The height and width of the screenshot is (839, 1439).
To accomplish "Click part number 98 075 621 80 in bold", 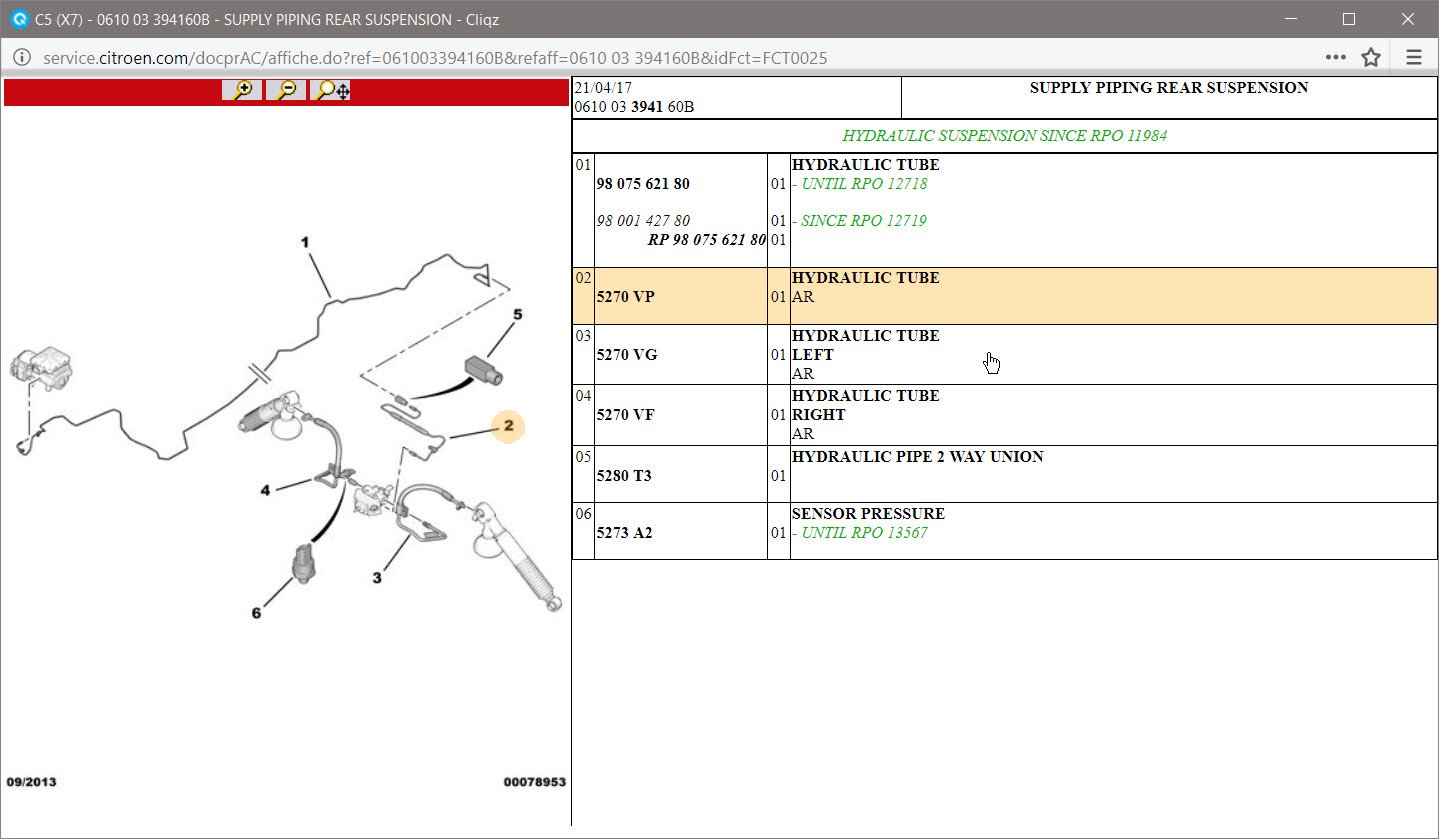I will click(643, 184).
